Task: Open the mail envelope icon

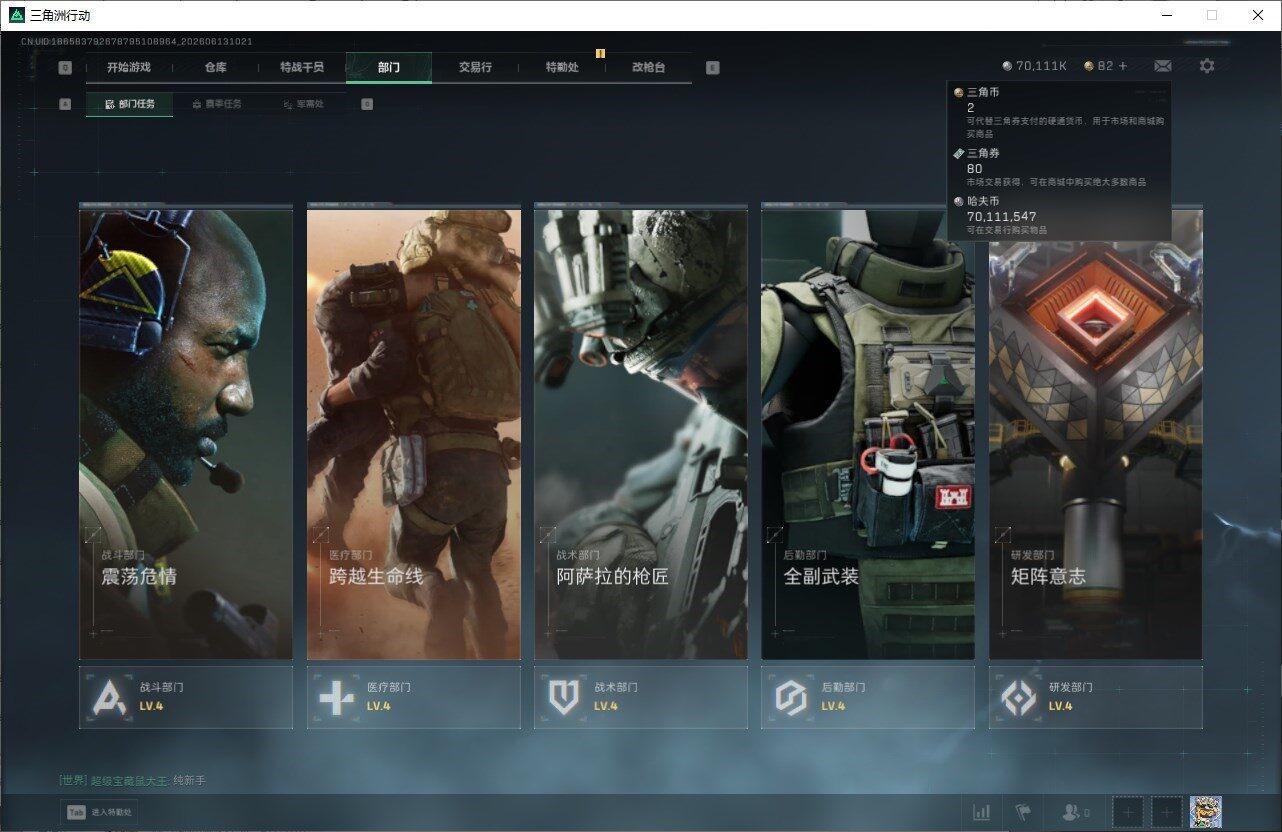Action: [1162, 66]
